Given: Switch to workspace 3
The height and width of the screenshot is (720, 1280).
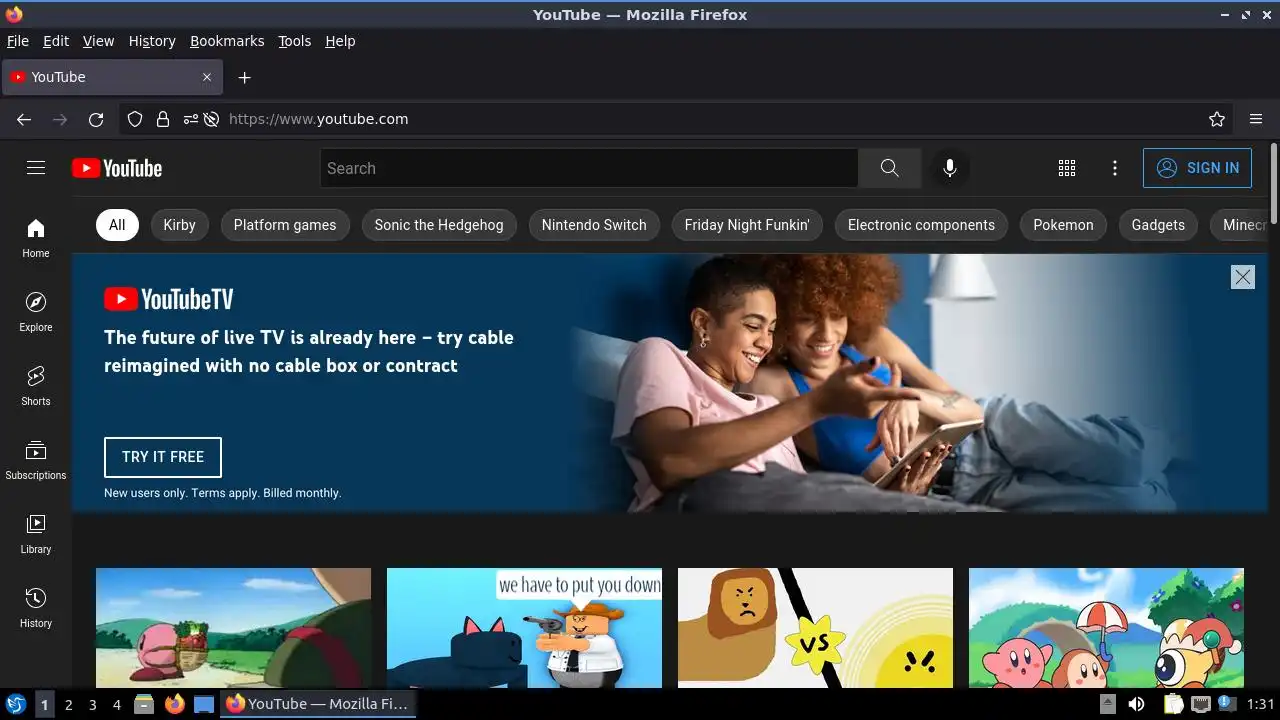Looking at the screenshot, I should pyautogui.click(x=92, y=704).
